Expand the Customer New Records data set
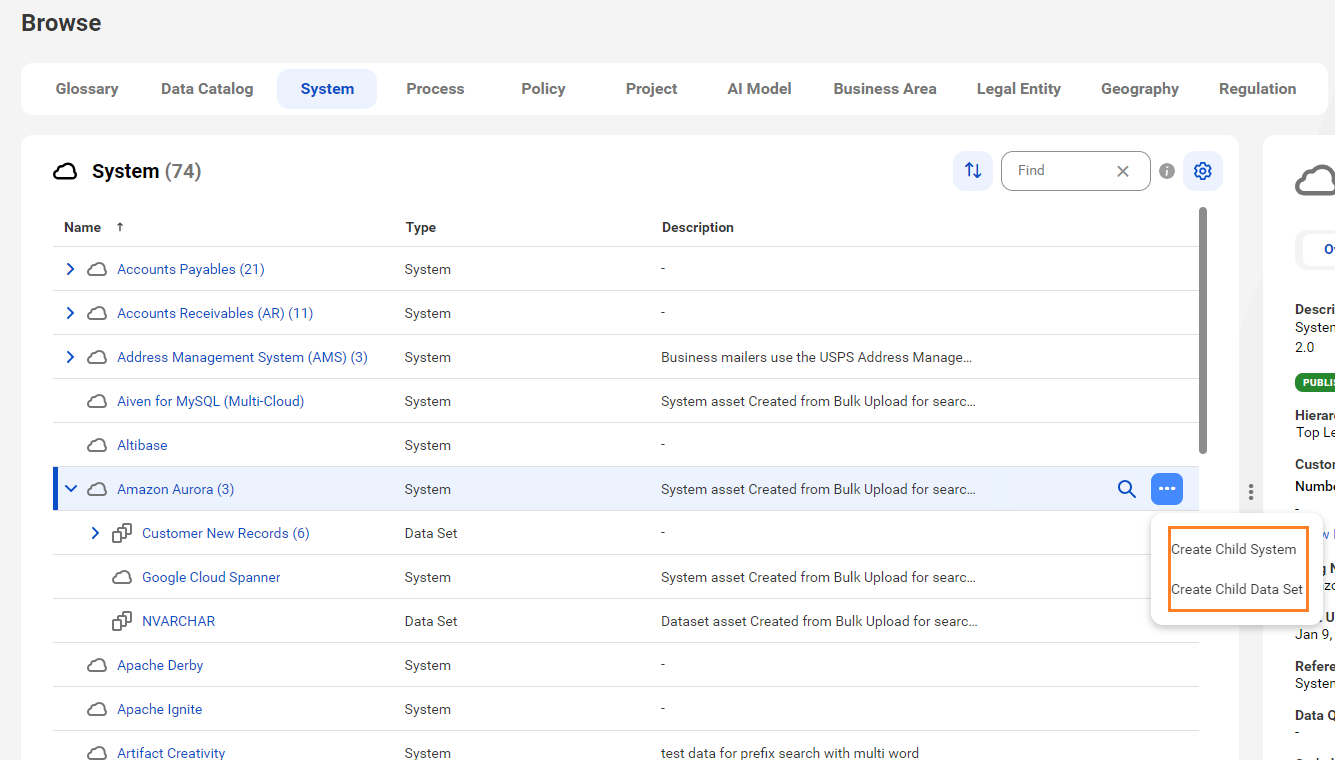This screenshot has height=760, width=1335. tap(95, 533)
